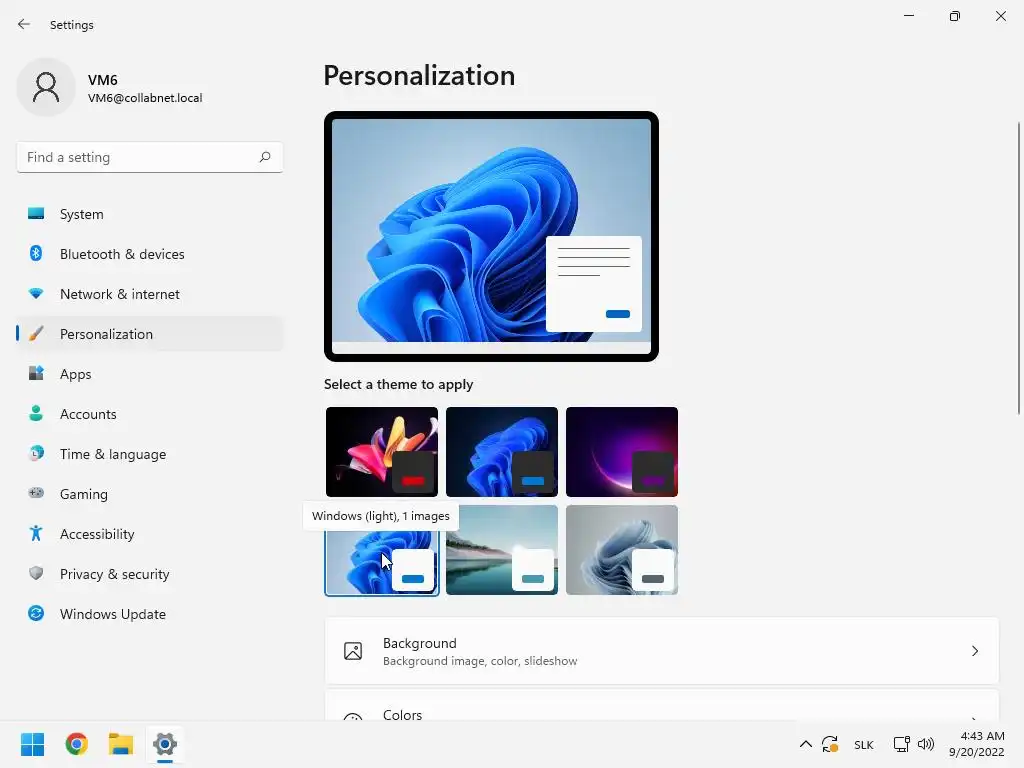The height and width of the screenshot is (768, 1024).
Task: Go to Gaming settings
Action: click(150, 494)
